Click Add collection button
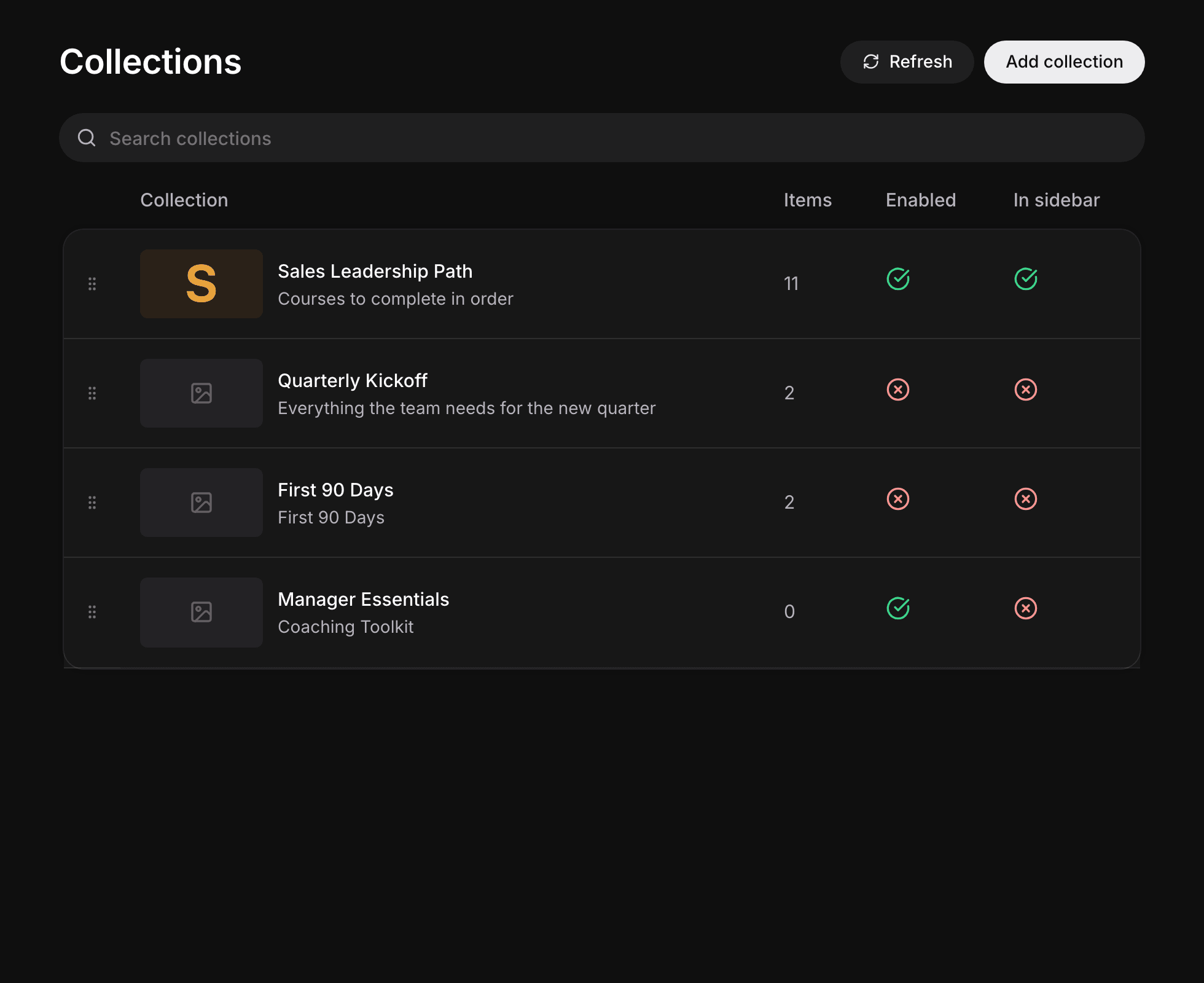This screenshot has height=983, width=1204. 1064,62
